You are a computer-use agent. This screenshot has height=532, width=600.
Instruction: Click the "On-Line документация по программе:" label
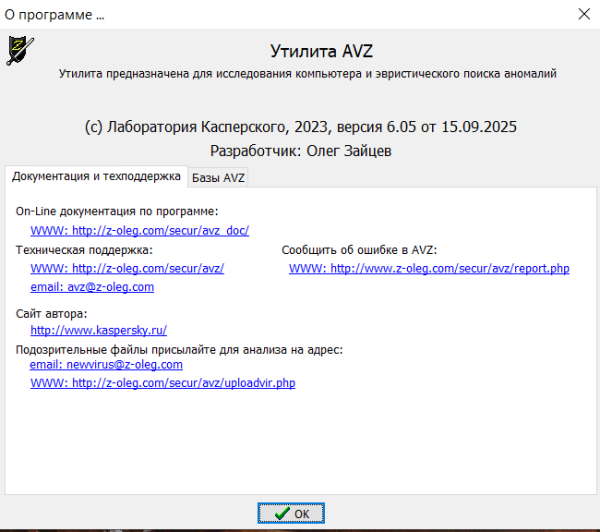(117, 211)
